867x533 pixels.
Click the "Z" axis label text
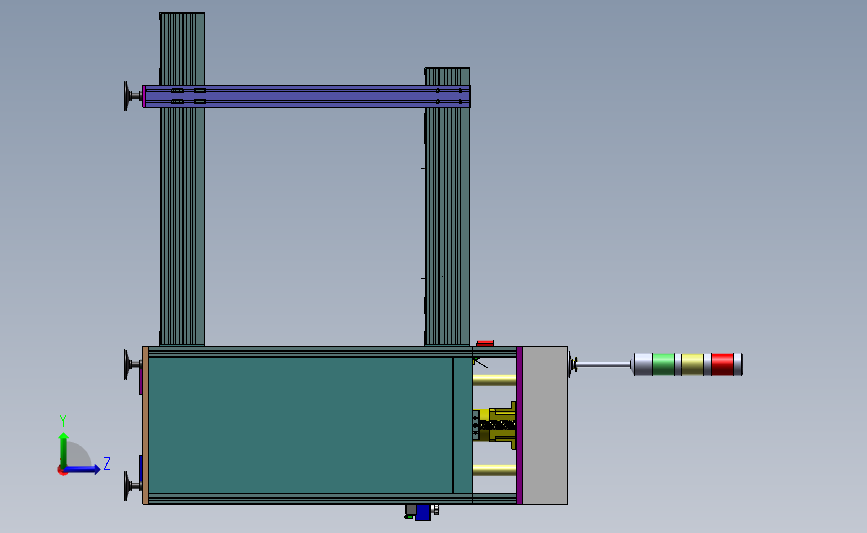tap(107, 463)
